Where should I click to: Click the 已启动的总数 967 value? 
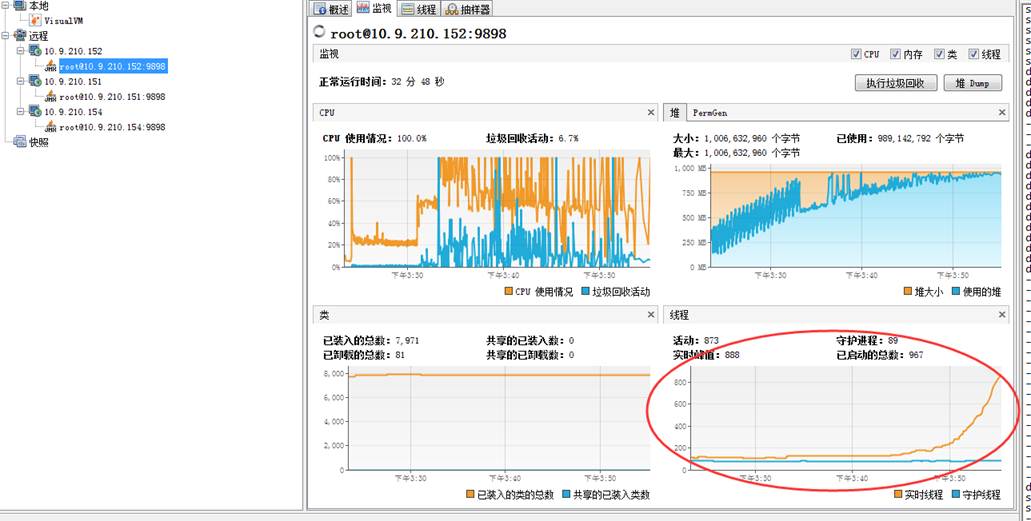915,355
